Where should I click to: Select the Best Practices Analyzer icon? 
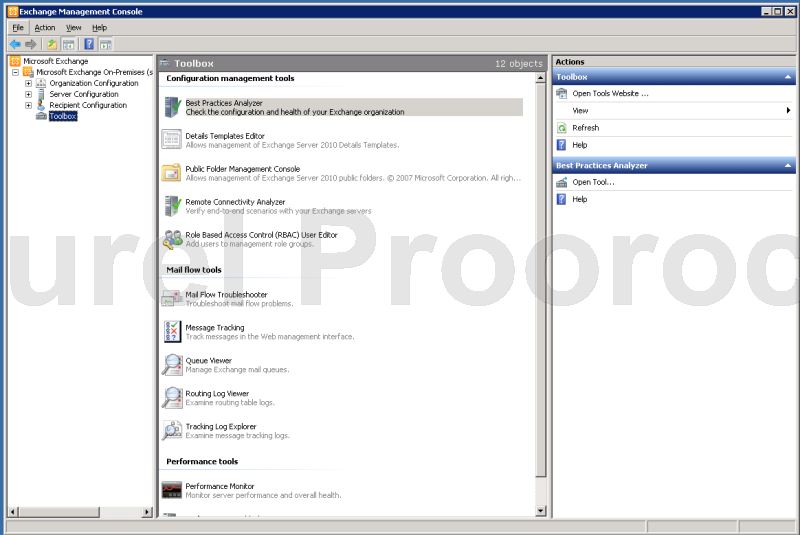pyautogui.click(x=172, y=107)
